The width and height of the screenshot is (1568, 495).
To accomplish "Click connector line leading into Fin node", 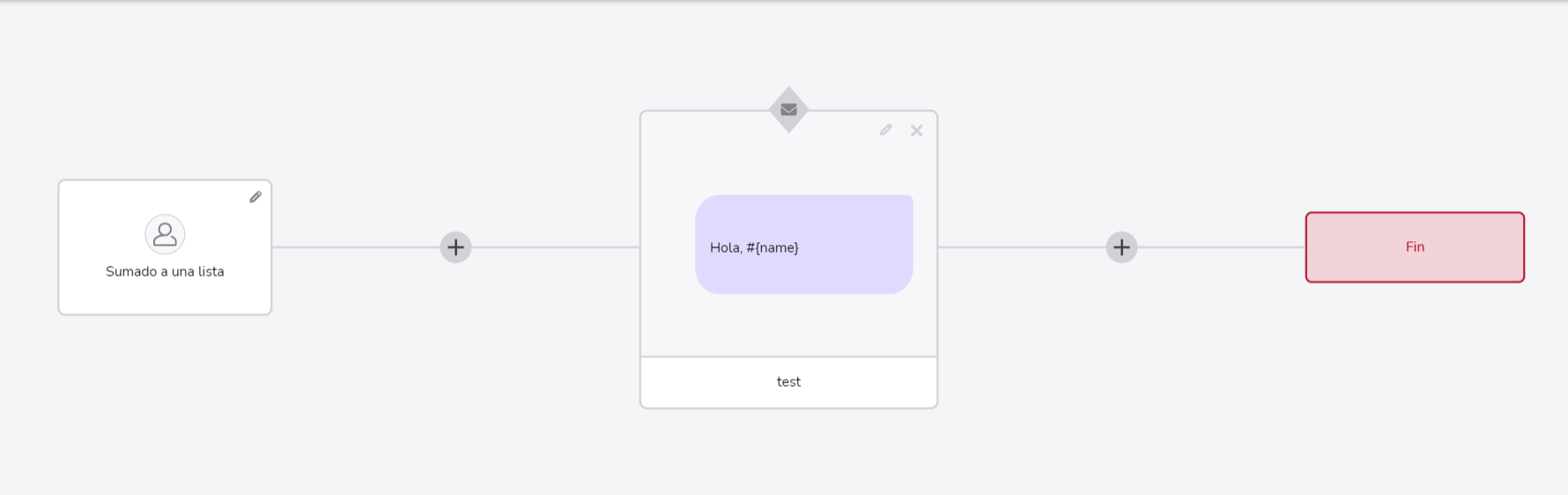I will [1222, 247].
